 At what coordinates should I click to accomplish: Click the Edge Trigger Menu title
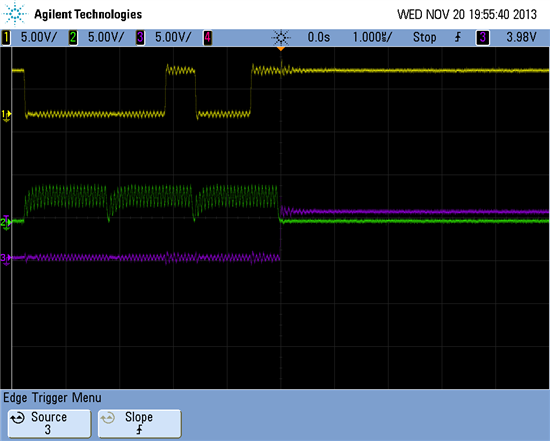52,398
